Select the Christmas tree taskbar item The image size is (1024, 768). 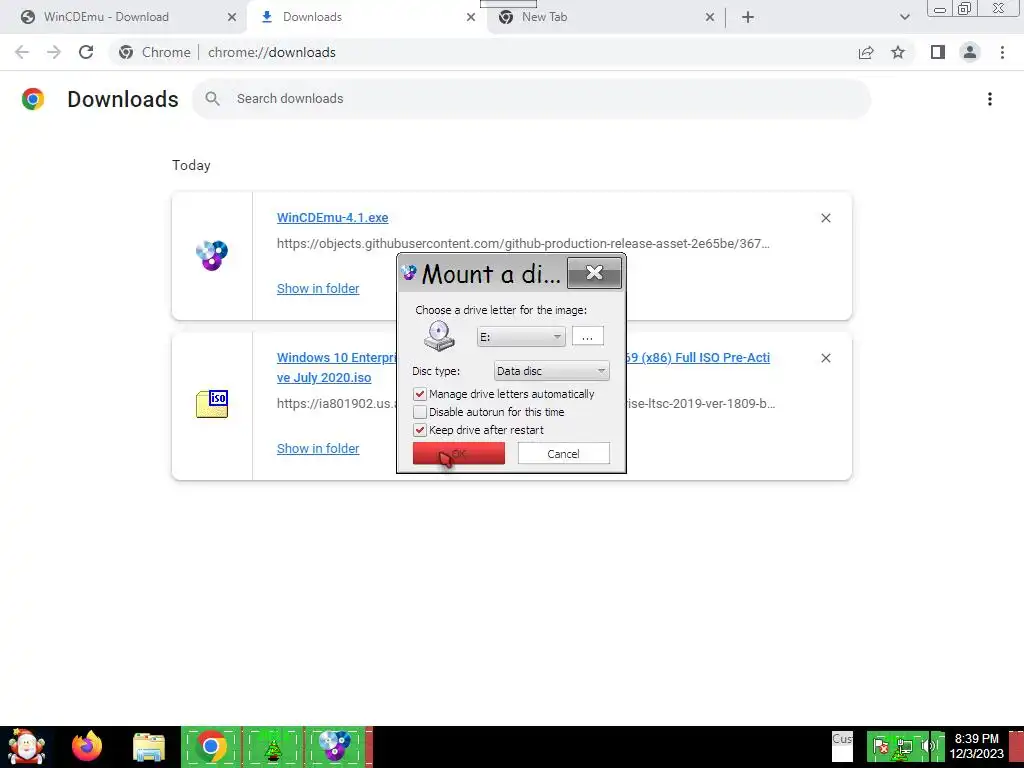pyautogui.click(x=273, y=747)
